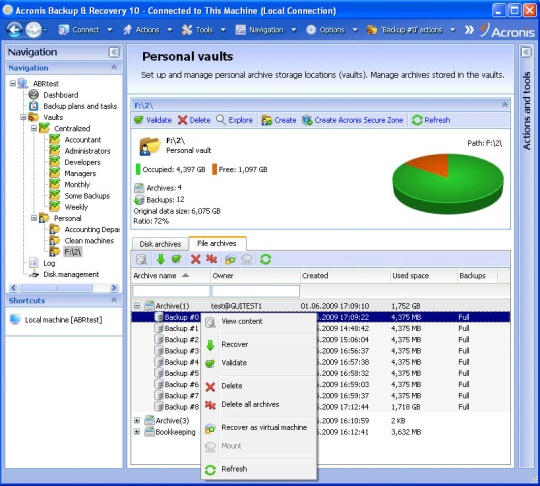Collapse the Centralized vaults tree node

34,128
